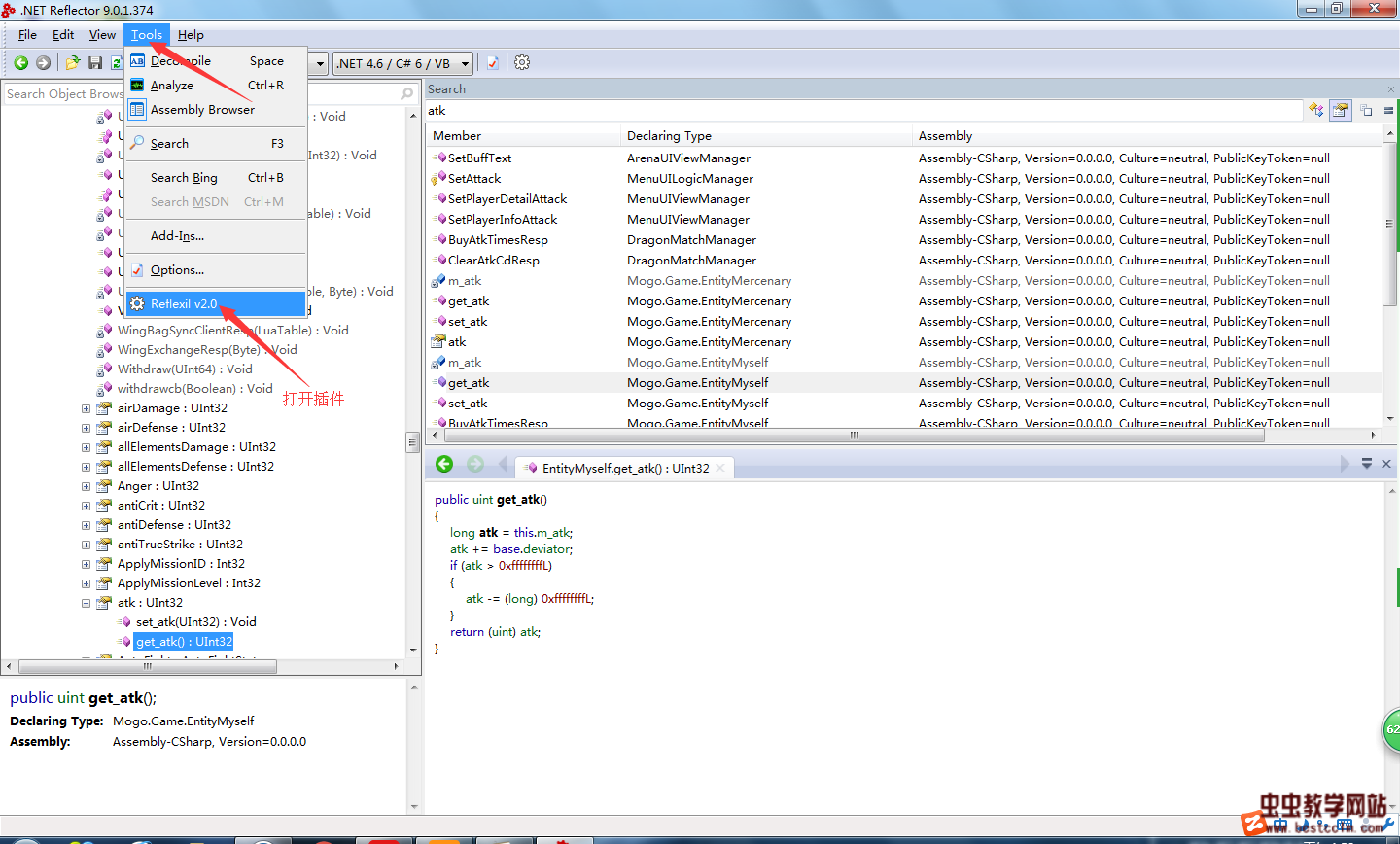The height and width of the screenshot is (844, 1400).
Task: Click the search text field containing atk
Action: [863, 111]
